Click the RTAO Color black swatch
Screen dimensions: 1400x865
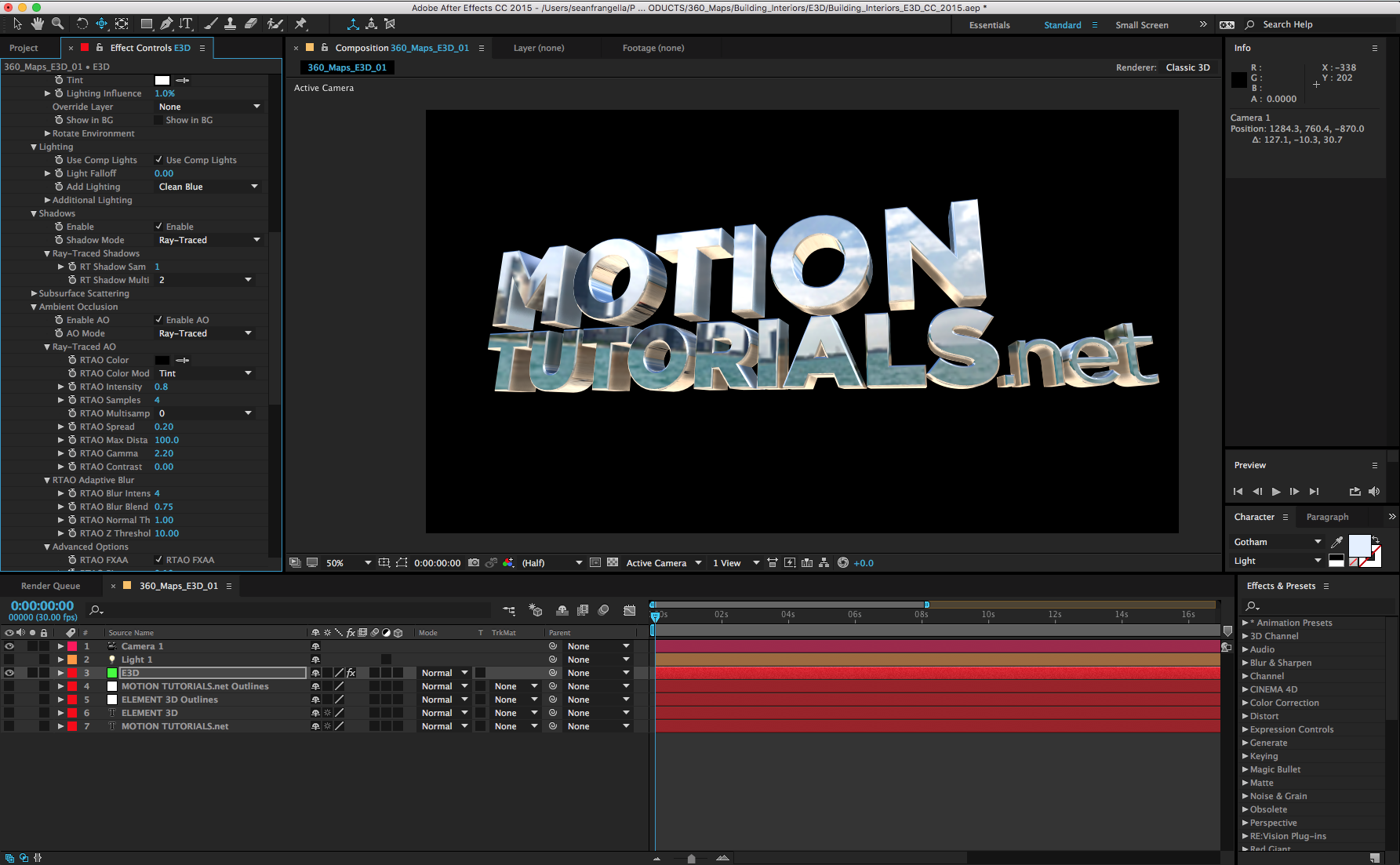click(162, 360)
